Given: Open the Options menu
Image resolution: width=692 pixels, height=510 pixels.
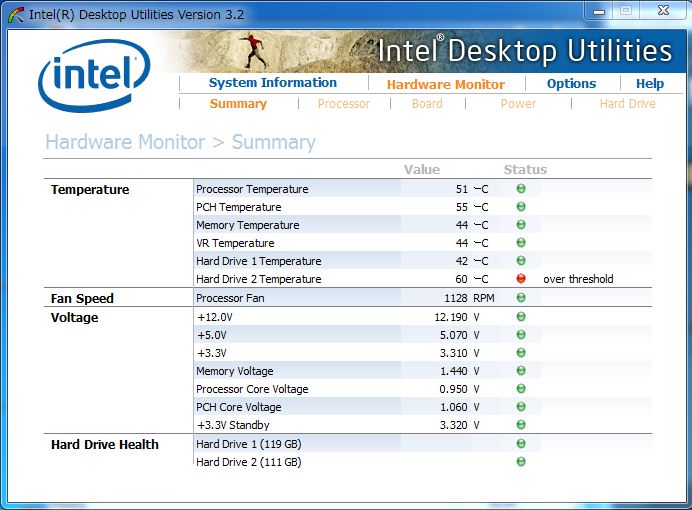Looking at the screenshot, I should 572,84.
